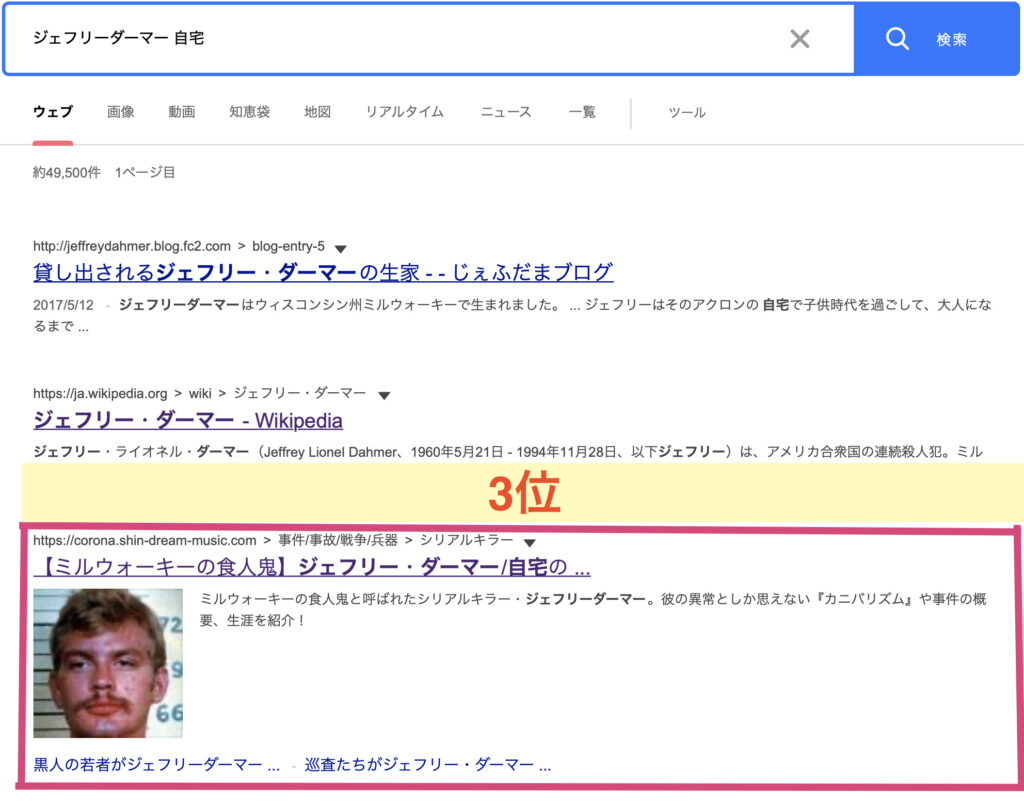Open the 【ミルウォーキーの食人鬼】 result title
This screenshot has width=1024, height=803.
pyautogui.click(x=312, y=568)
